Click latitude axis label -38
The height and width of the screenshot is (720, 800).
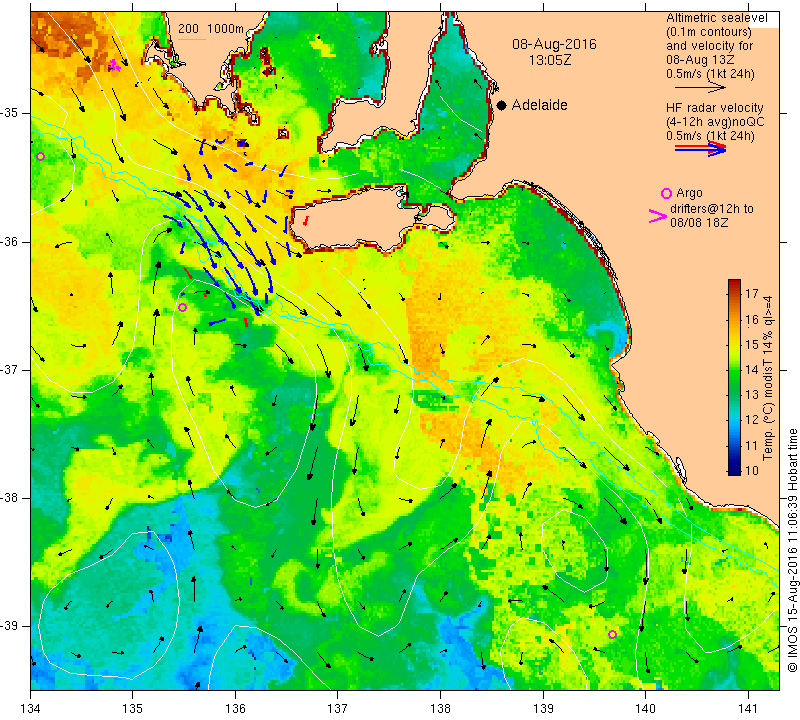tap(10, 498)
